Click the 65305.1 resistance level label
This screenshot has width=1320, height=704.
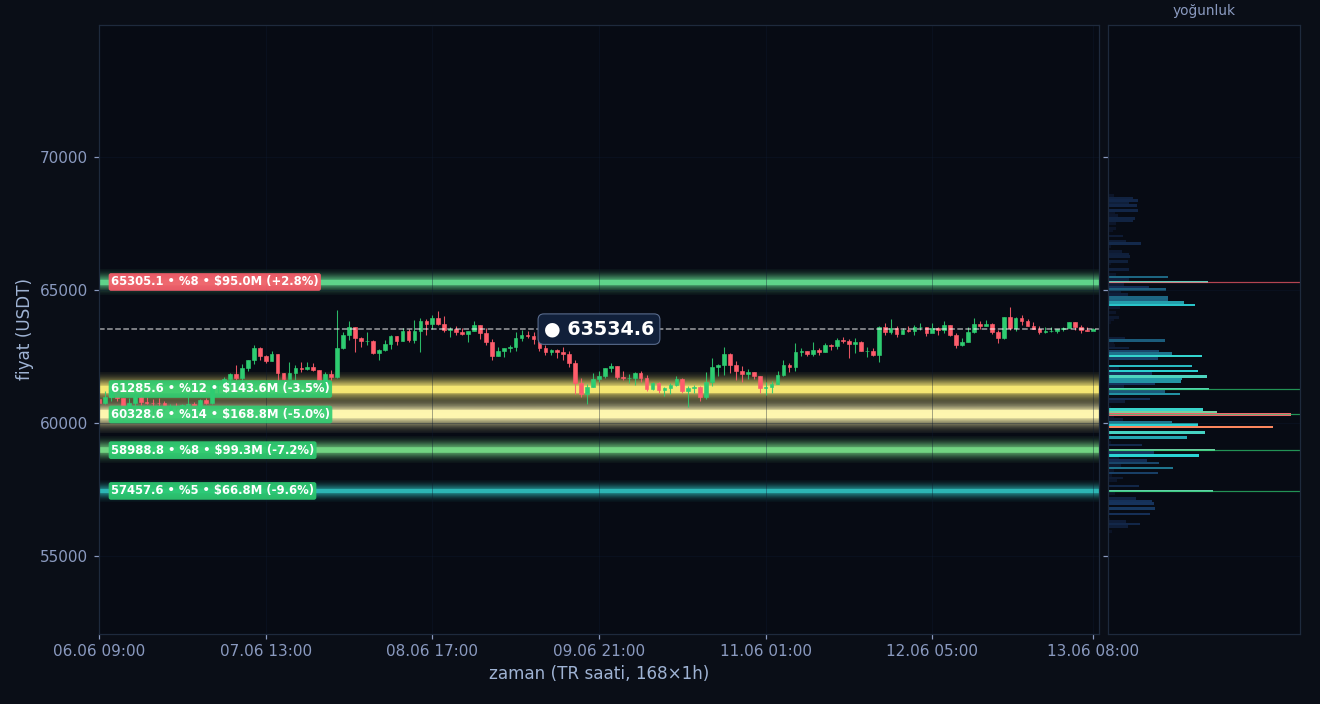click(214, 282)
